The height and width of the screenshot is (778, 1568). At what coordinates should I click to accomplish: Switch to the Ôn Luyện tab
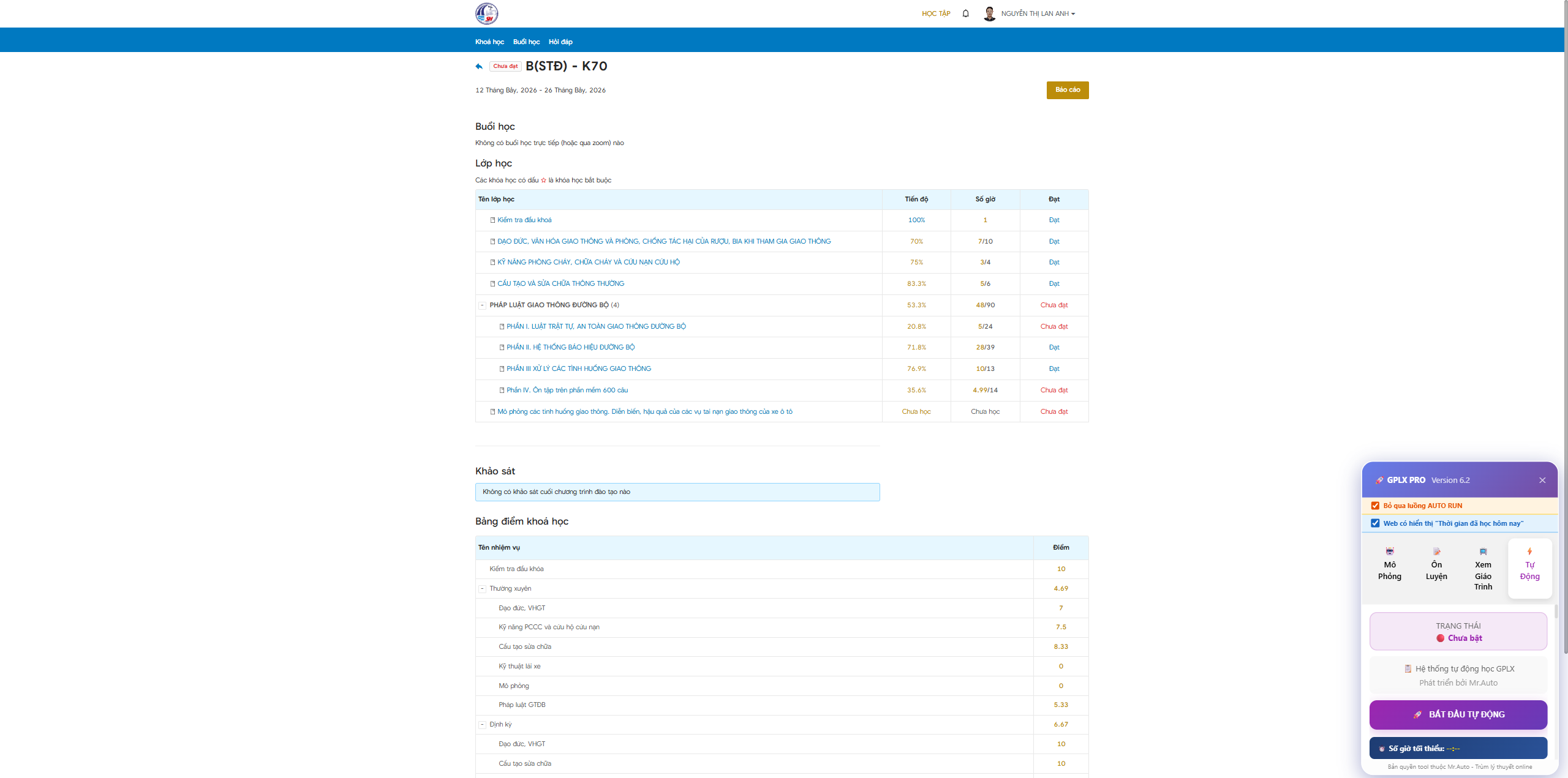1436,569
